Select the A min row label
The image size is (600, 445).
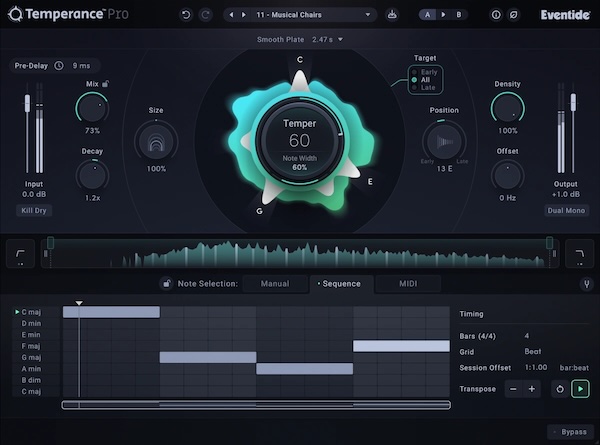(31, 369)
